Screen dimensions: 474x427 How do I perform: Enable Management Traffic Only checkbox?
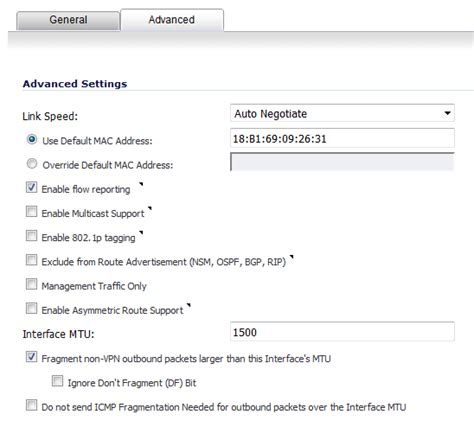click(31, 284)
